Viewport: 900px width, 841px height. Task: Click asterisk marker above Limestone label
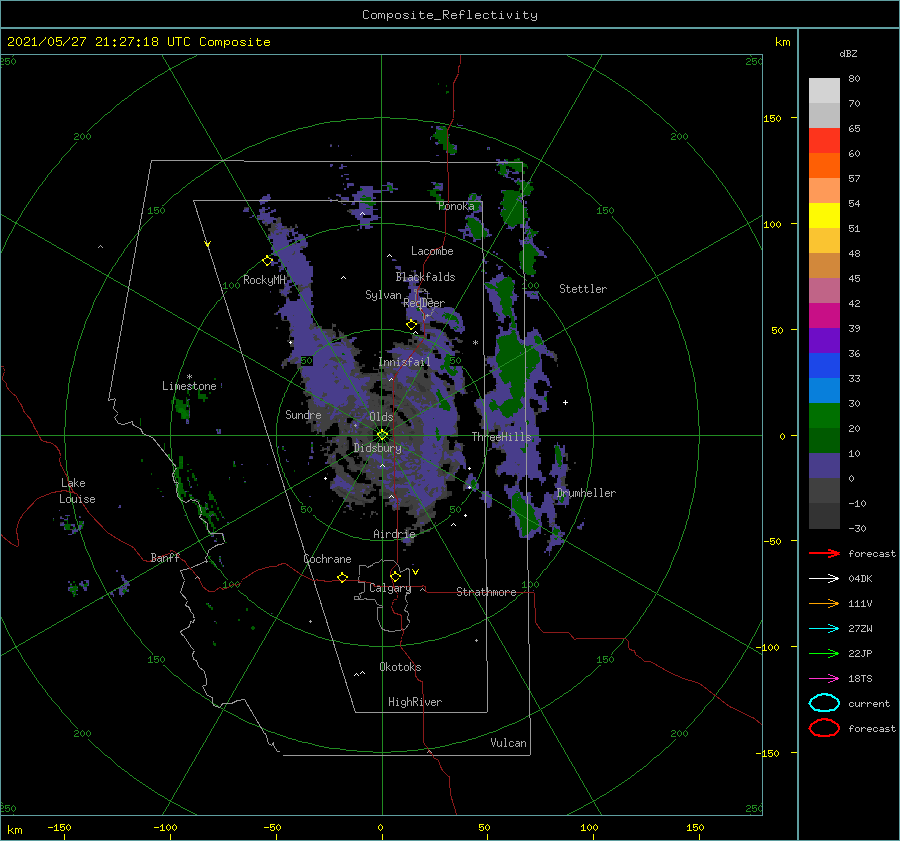pos(189,377)
